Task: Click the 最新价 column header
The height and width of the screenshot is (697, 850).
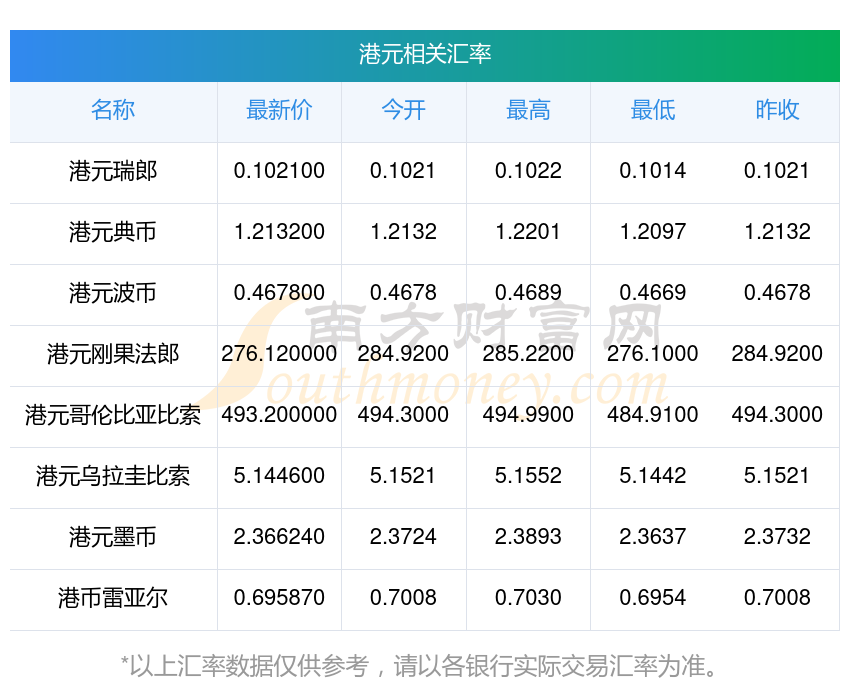Action: click(x=279, y=111)
